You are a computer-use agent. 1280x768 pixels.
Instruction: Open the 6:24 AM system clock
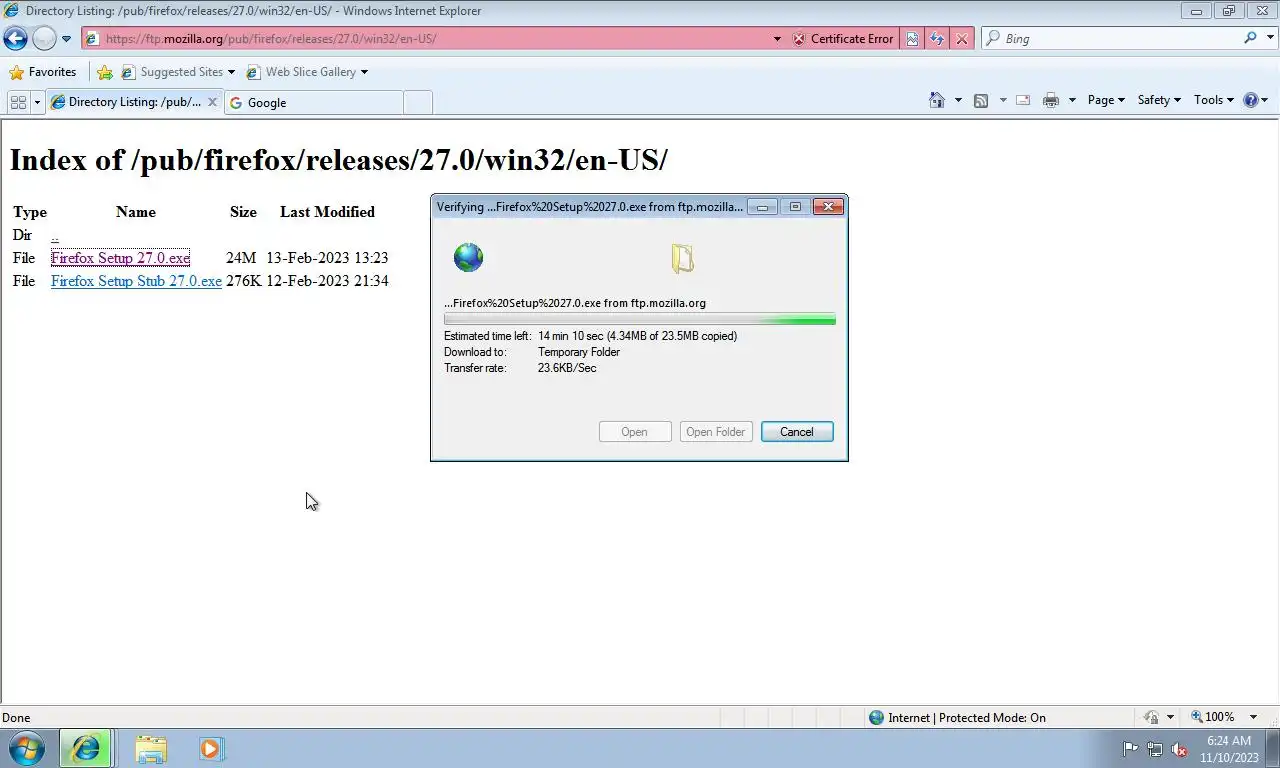coord(1229,749)
